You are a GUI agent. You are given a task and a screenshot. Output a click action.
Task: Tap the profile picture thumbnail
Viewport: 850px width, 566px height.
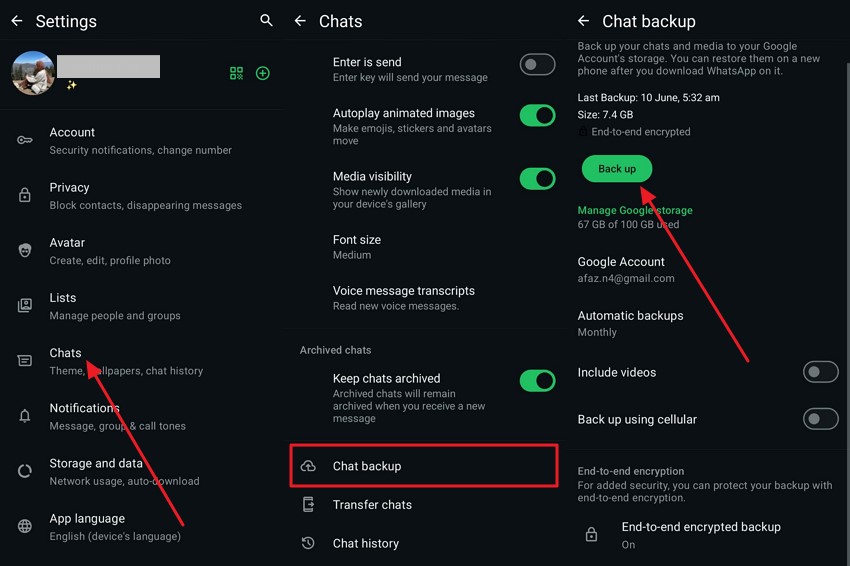tap(32, 72)
